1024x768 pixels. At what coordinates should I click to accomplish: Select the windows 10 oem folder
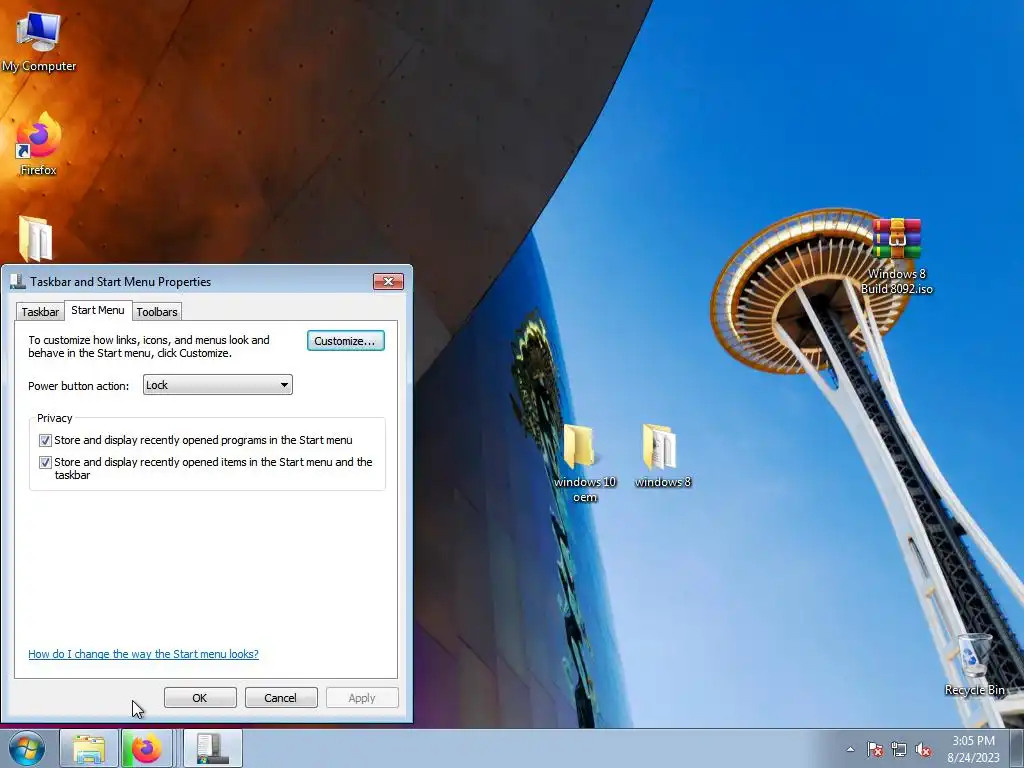584,464
